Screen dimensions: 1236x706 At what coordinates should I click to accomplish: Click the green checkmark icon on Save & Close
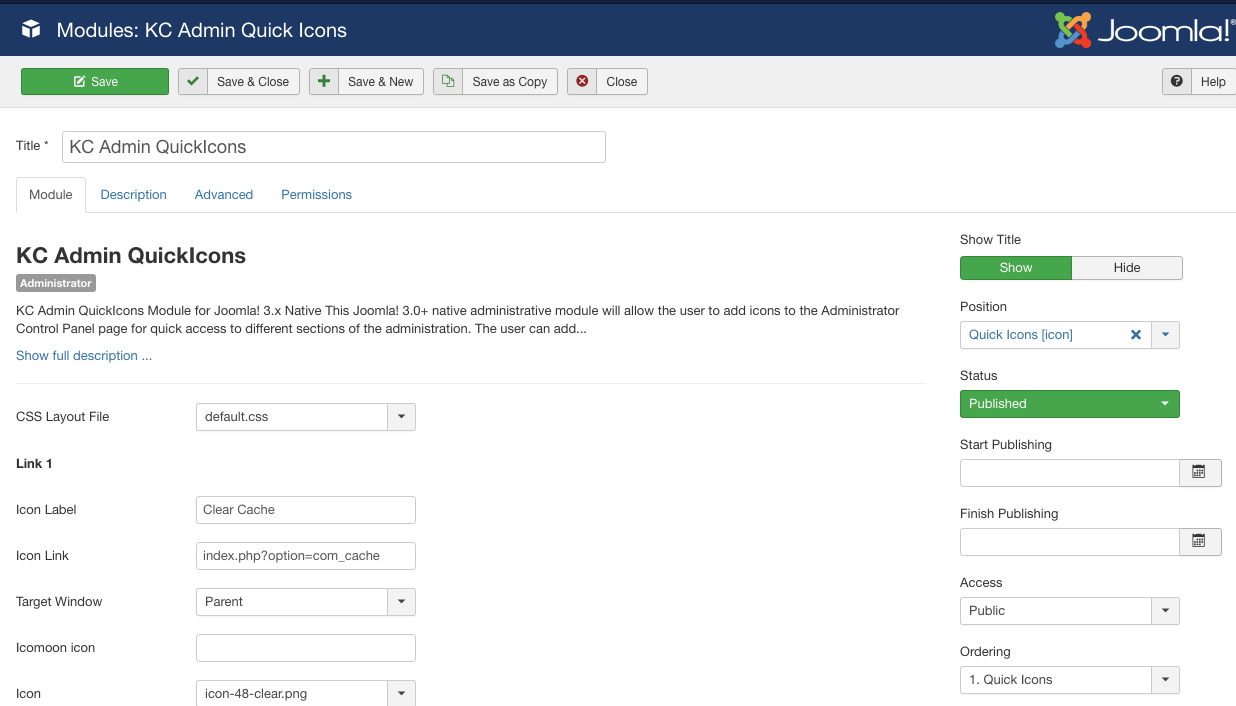[193, 81]
